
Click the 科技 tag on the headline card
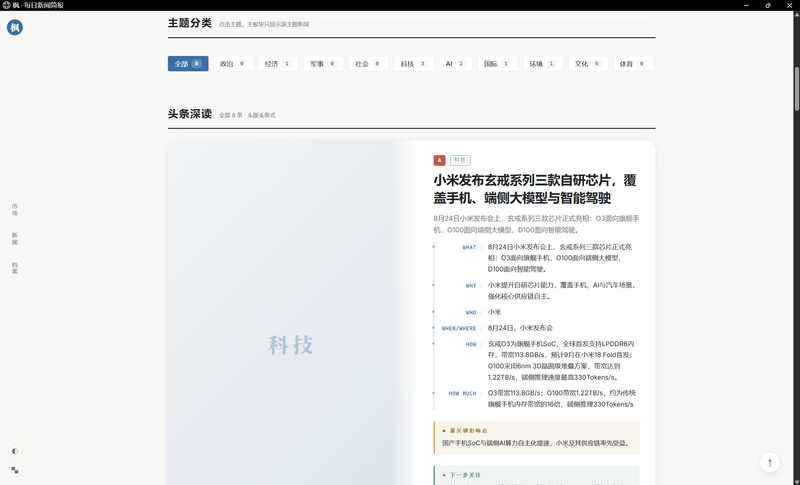point(460,160)
